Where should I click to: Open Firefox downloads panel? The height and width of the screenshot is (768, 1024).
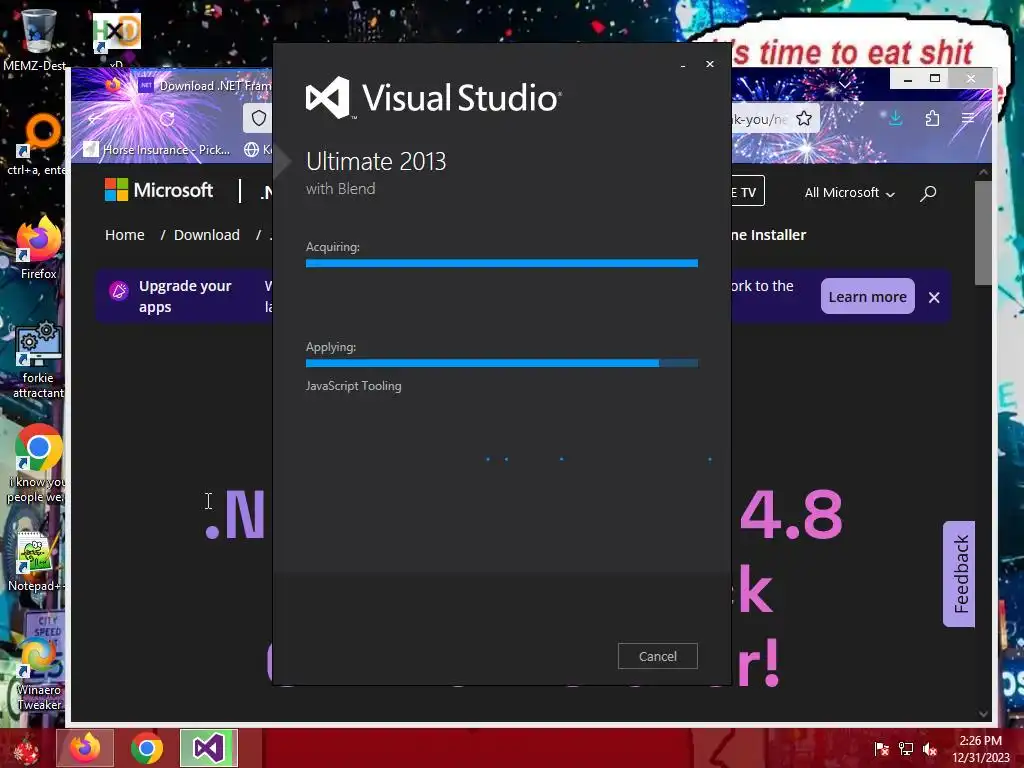coord(895,118)
